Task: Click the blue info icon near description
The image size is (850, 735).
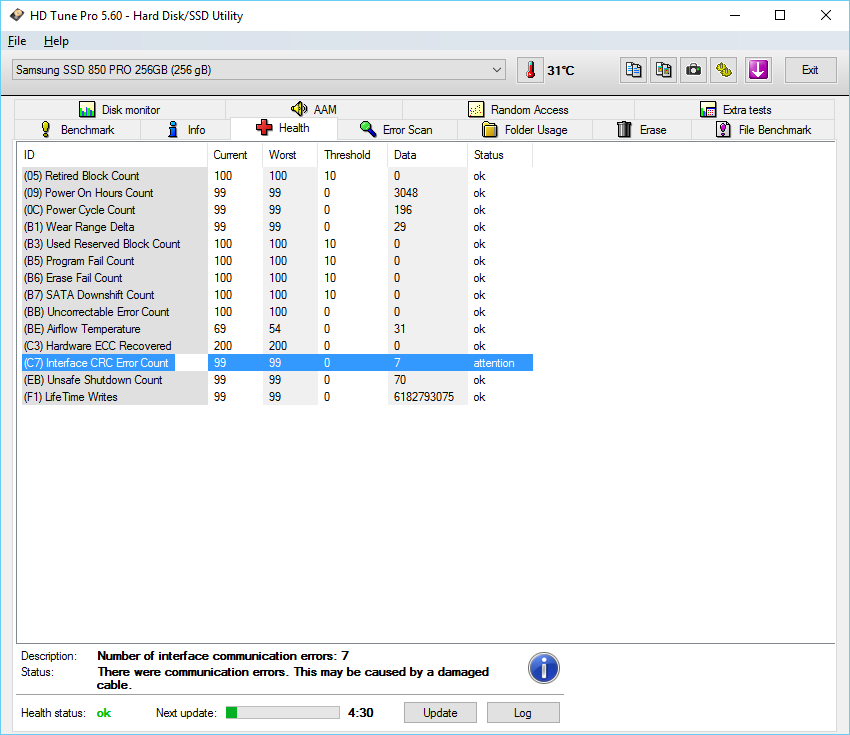Action: 544,668
